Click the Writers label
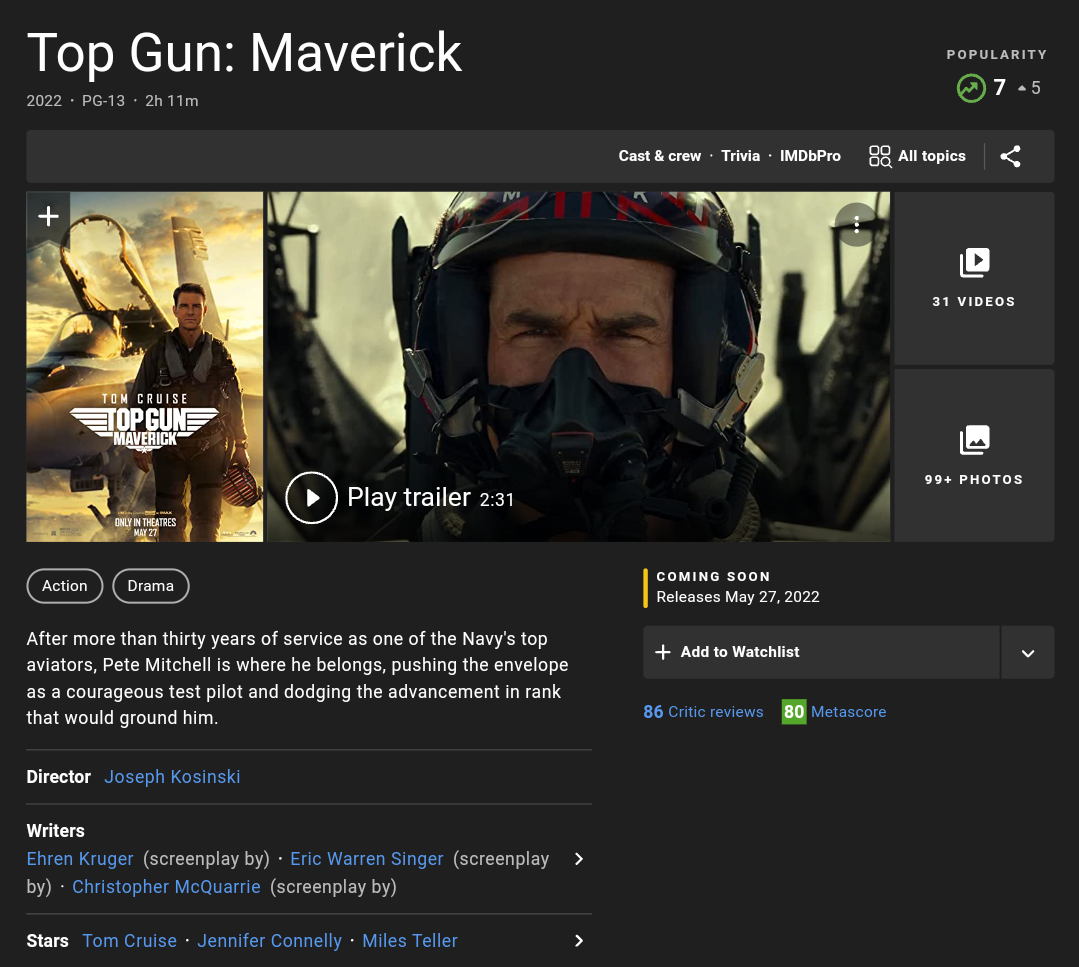 (x=56, y=831)
